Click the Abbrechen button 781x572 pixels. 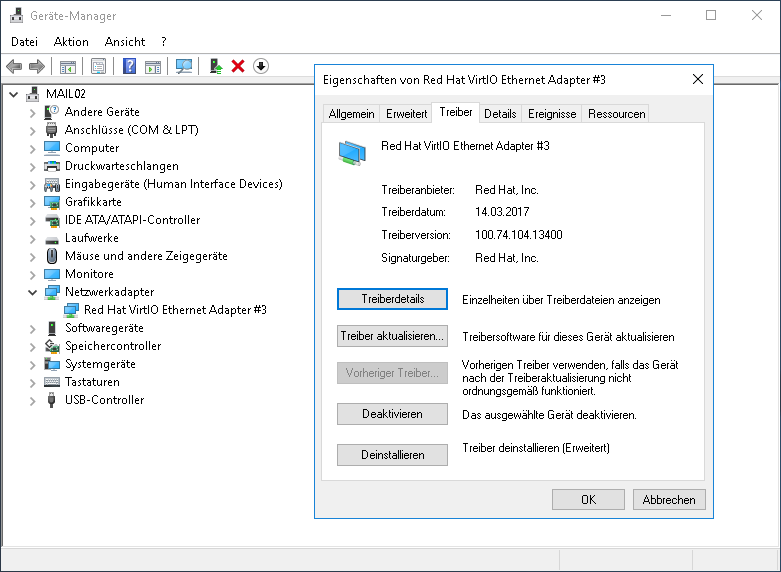pos(669,499)
